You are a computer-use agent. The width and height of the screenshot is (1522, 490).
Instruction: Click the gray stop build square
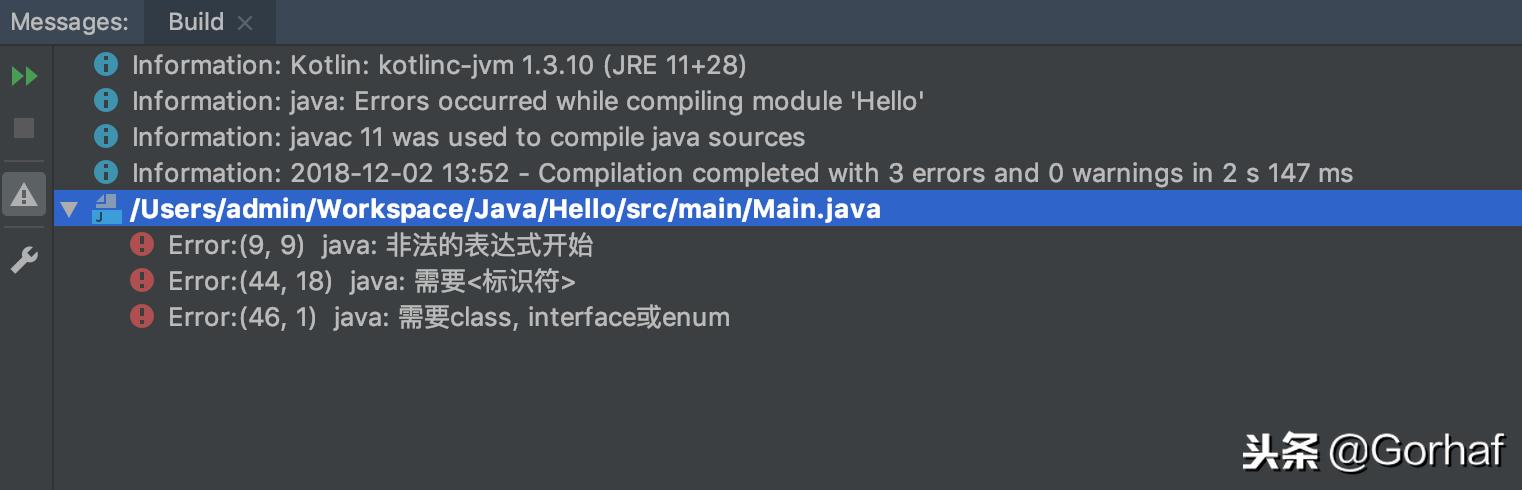(24, 128)
